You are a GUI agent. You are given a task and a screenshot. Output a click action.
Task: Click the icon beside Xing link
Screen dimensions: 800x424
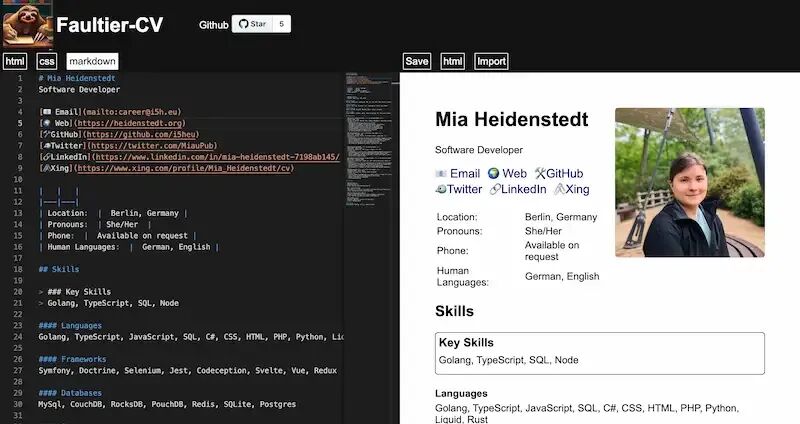(560, 189)
